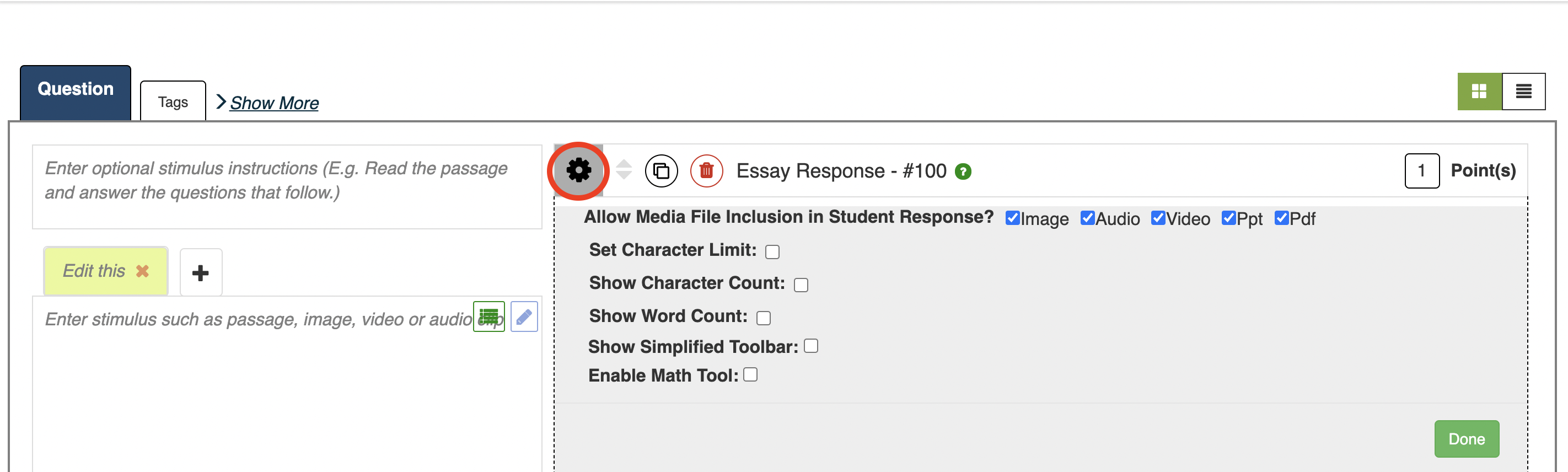Uncheck the Video media checkbox
The image size is (1568, 472).
coord(1158,218)
